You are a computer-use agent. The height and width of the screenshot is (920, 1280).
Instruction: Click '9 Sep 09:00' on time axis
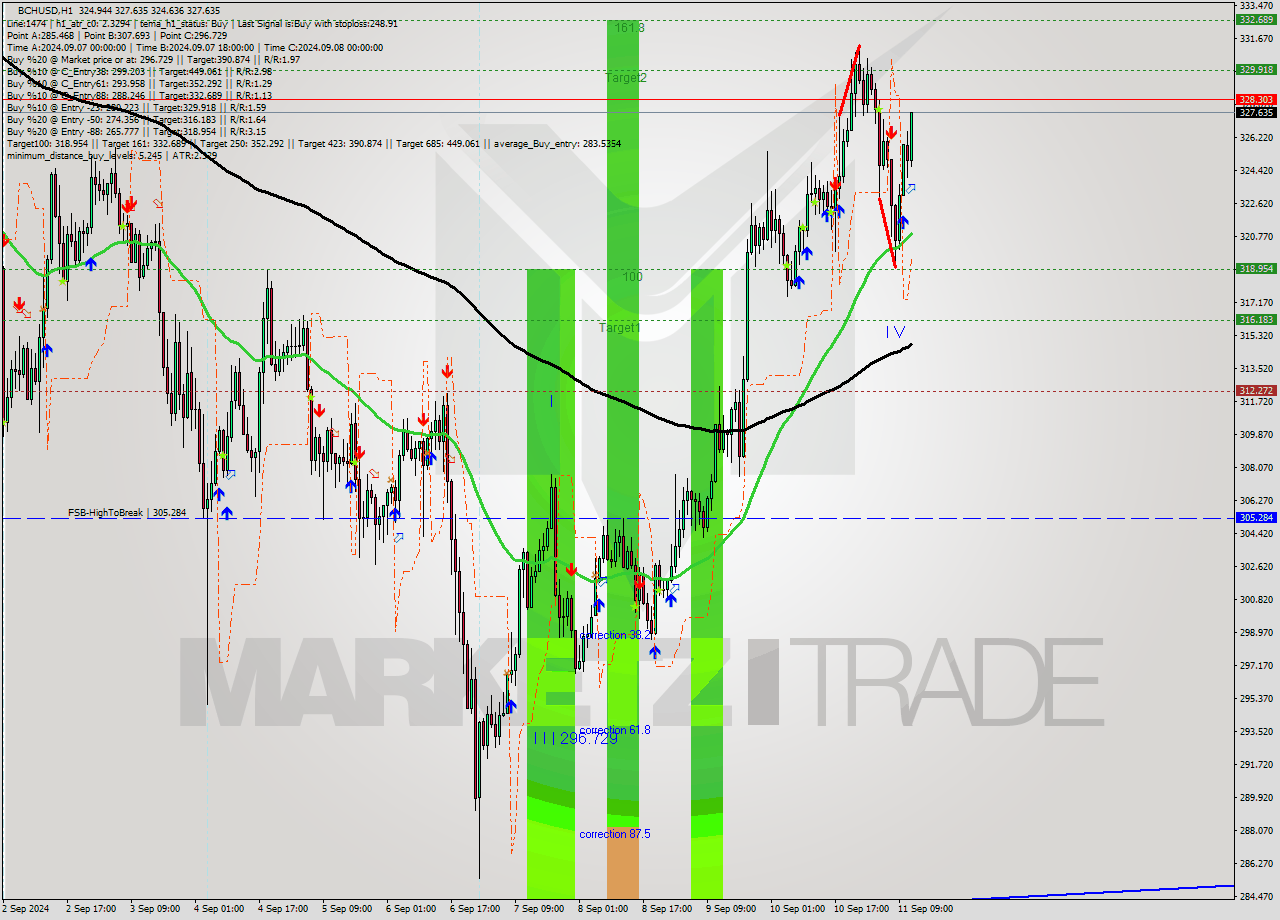(731, 909)
